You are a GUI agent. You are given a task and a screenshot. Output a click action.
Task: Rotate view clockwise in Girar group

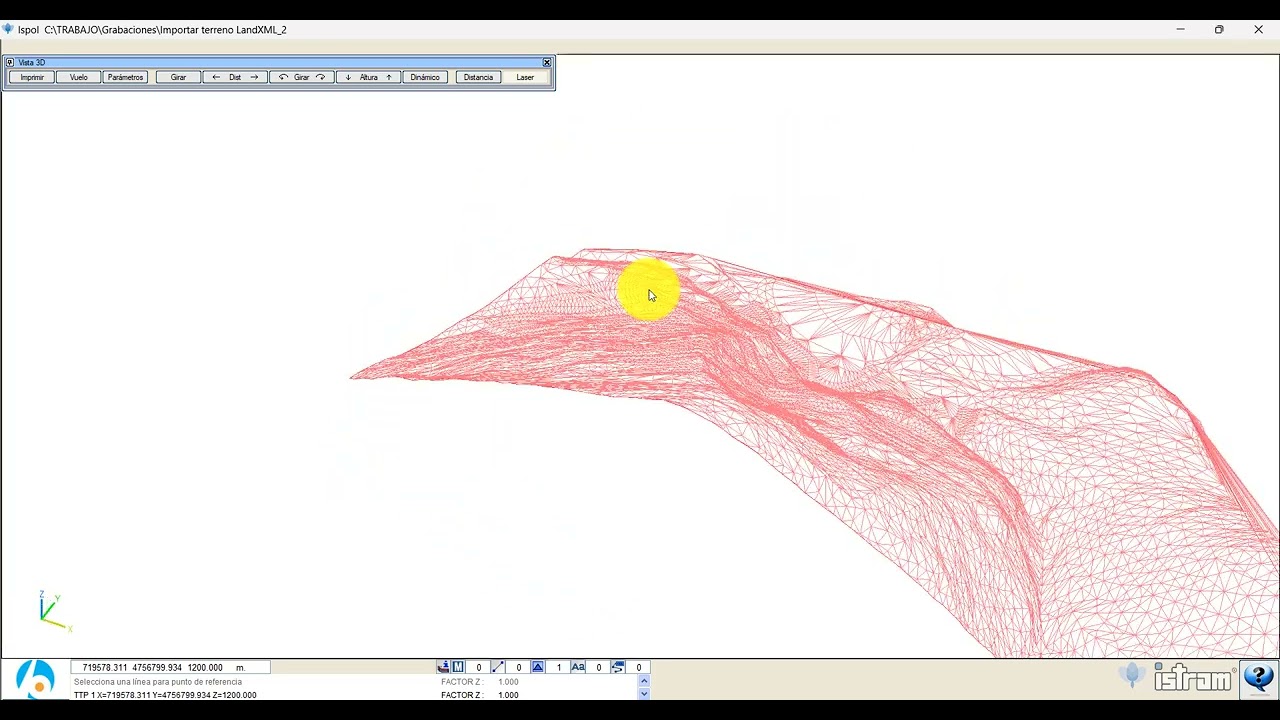(321, 77)
